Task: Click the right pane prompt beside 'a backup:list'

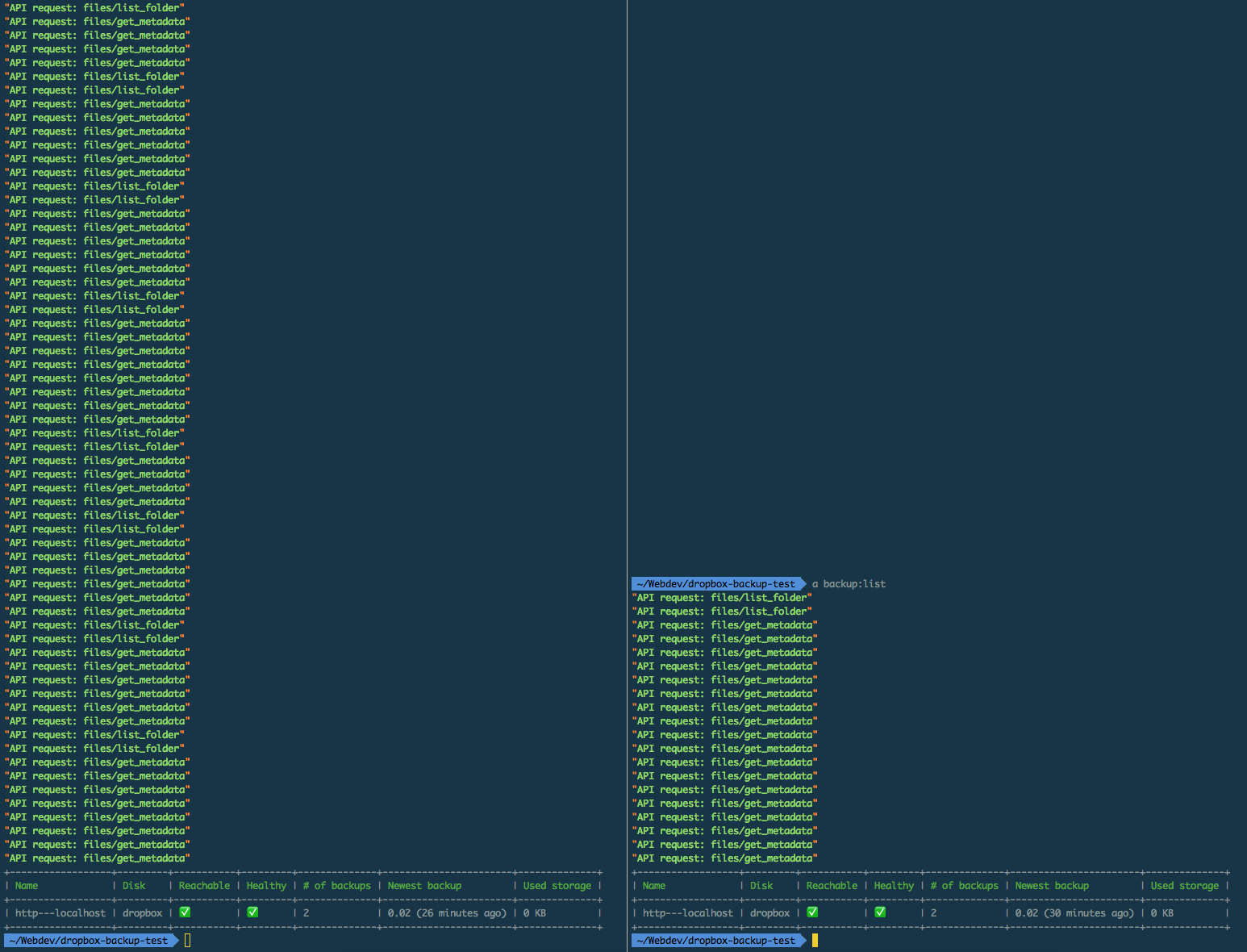Action: tap(716, 584)
